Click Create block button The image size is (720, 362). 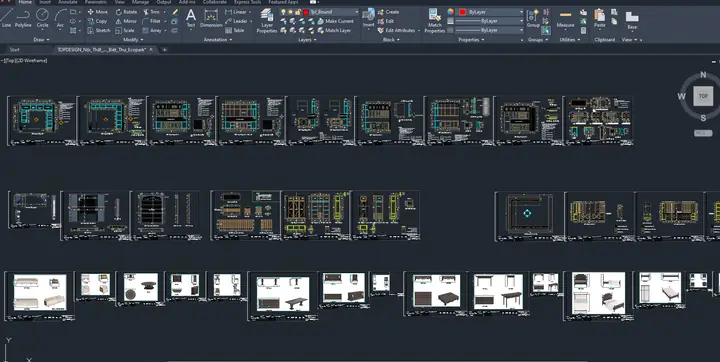coord(388,12)
